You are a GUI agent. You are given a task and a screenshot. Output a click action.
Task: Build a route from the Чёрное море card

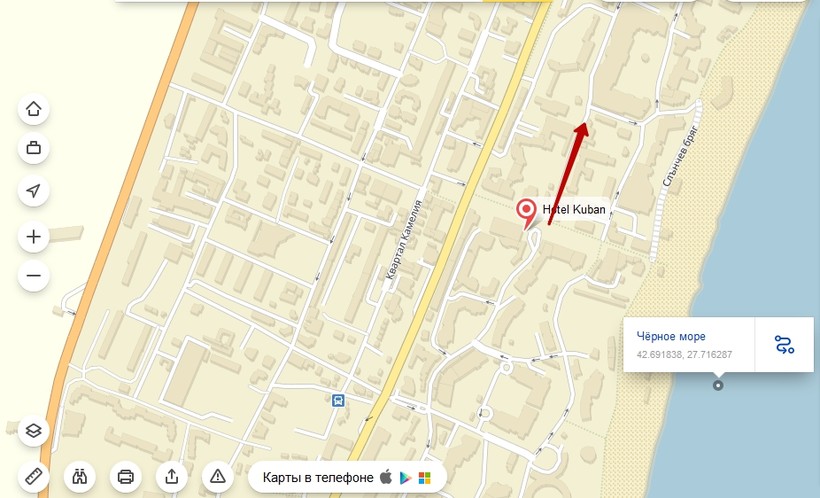coord(784,344)
